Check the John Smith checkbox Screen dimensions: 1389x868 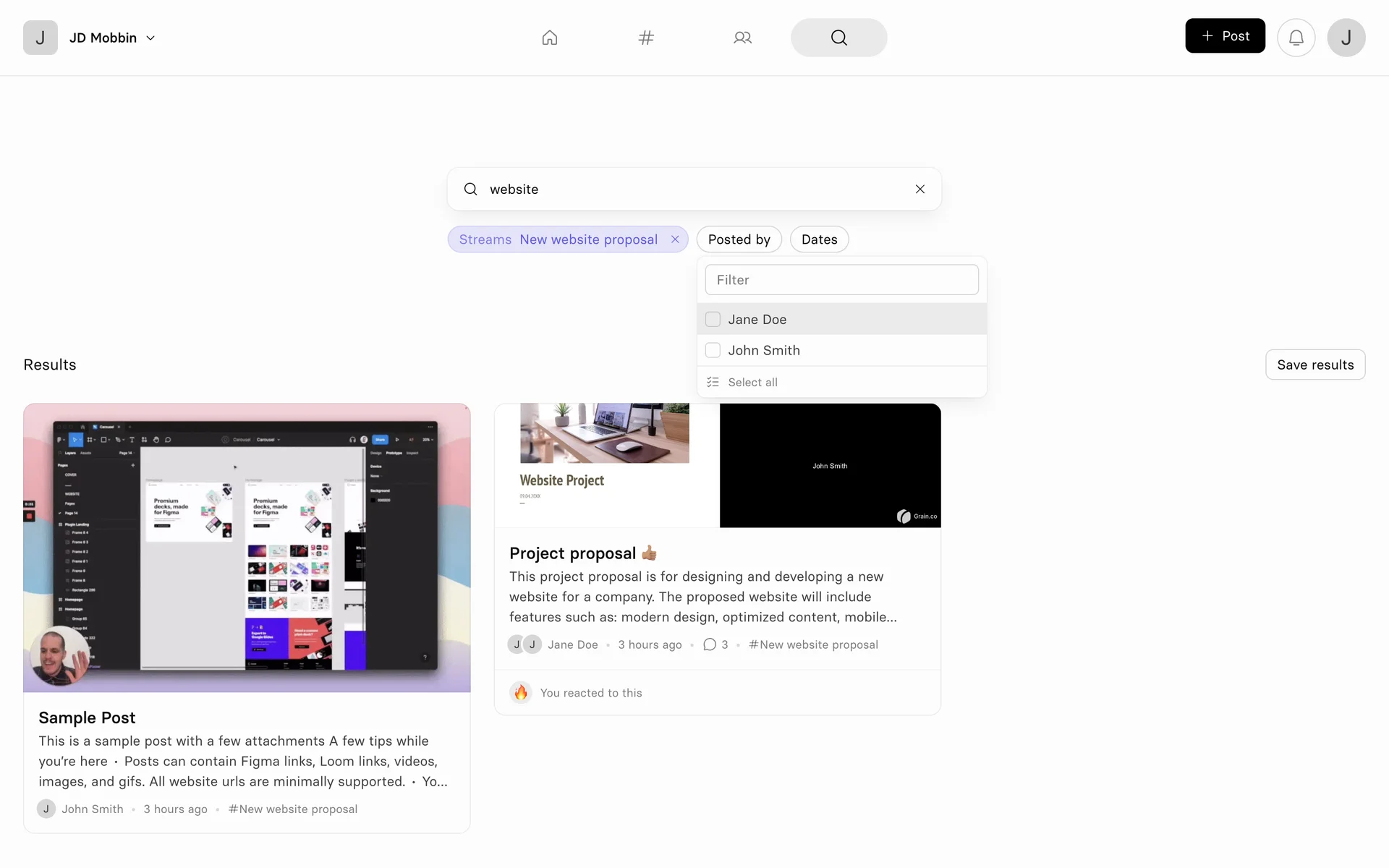(713, 350)
